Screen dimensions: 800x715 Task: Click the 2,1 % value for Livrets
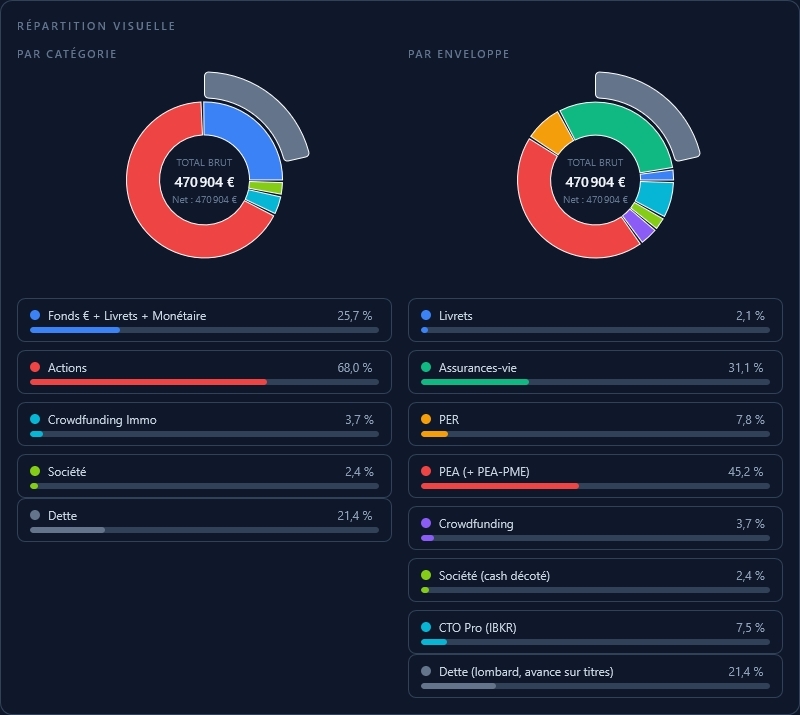coord(750,315)
